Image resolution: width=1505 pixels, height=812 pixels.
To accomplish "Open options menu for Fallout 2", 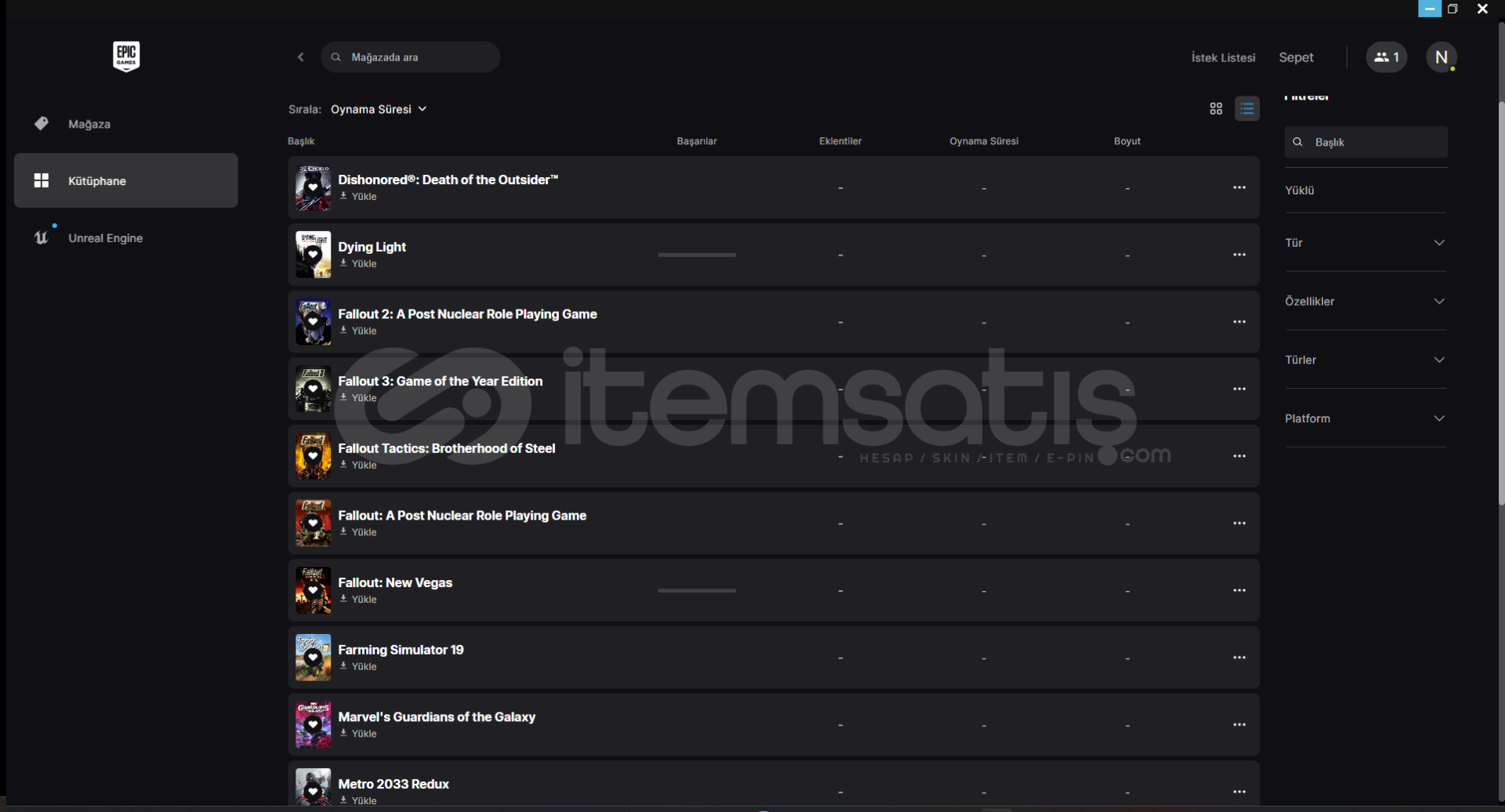I will point(1239,322).
